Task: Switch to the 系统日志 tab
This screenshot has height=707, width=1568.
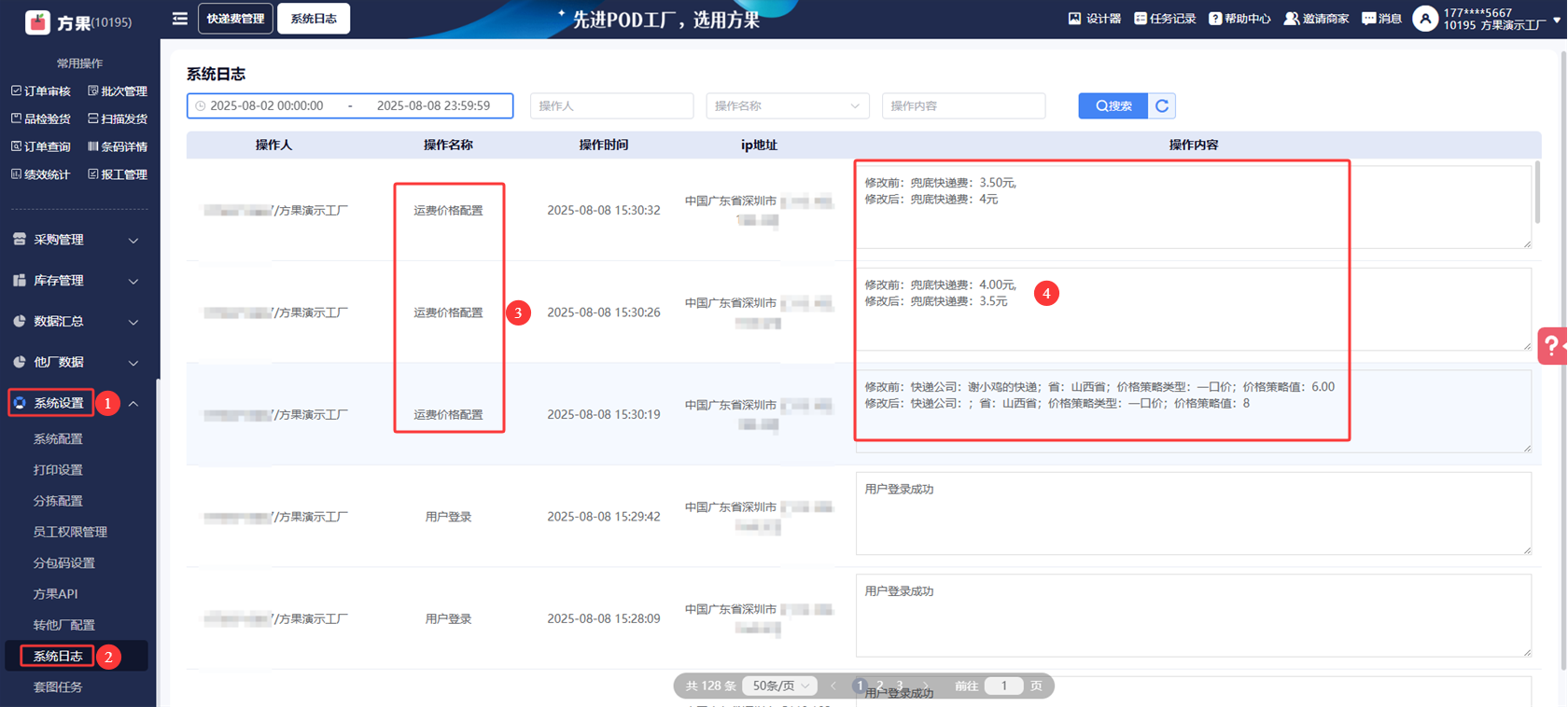Action: 314,19
